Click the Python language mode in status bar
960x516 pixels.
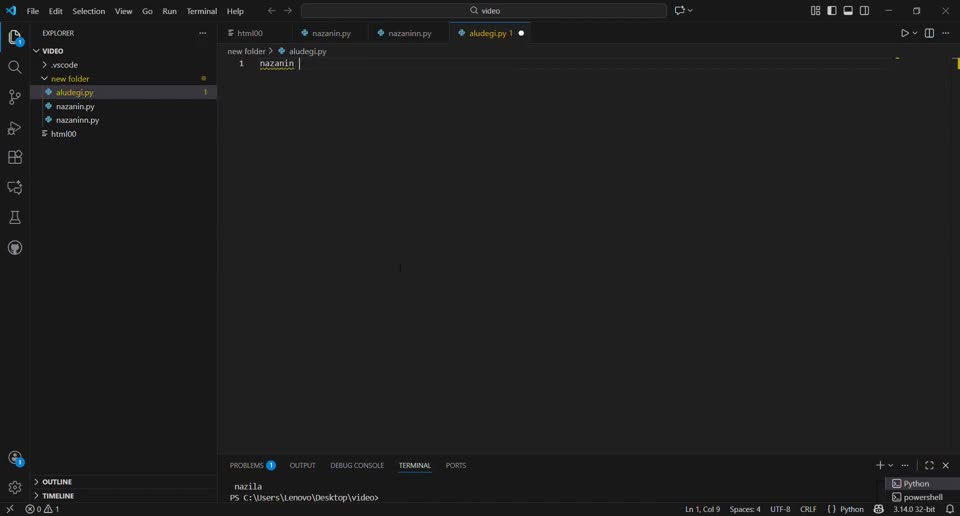point(851,509)
